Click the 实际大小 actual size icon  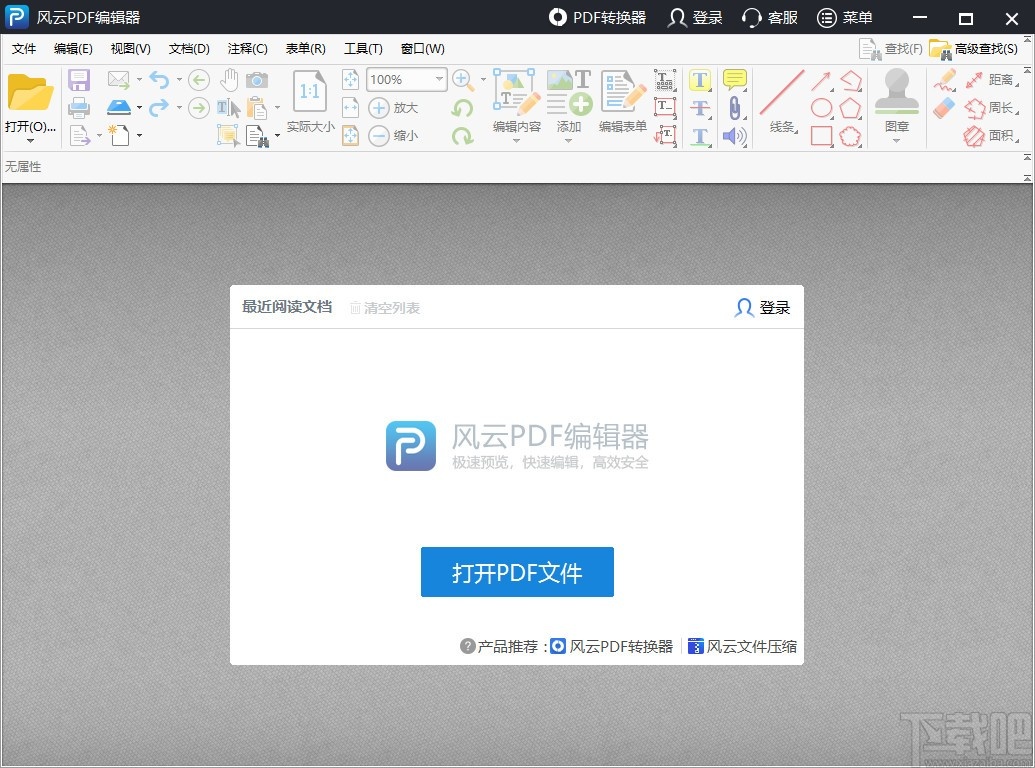pyautogui.click(x=310, y=93)
